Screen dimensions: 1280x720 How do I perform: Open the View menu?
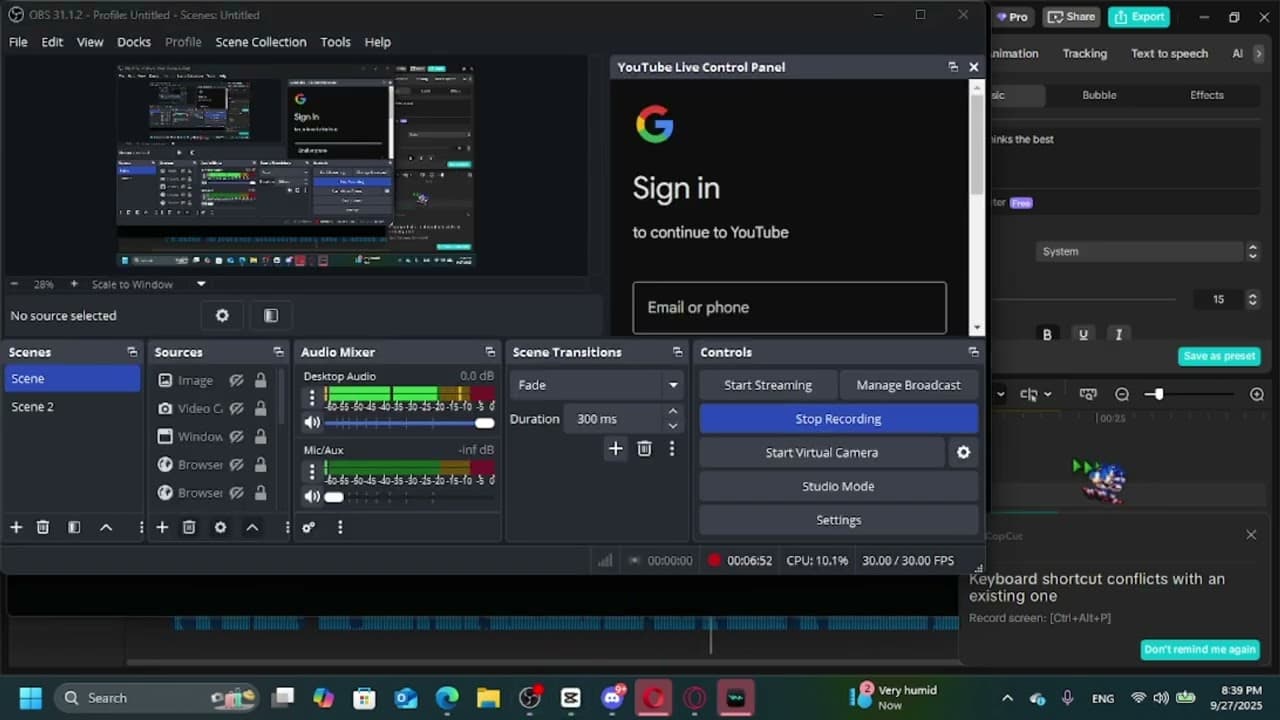click(90, 42)
